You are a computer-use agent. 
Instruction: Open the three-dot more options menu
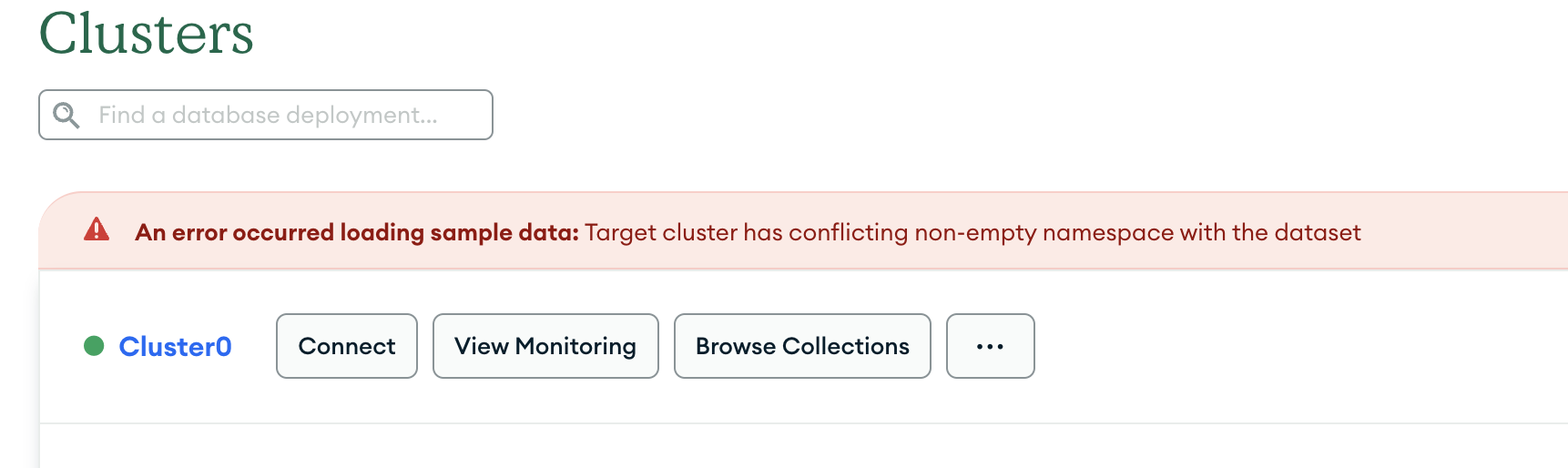(x=990, y=346)
